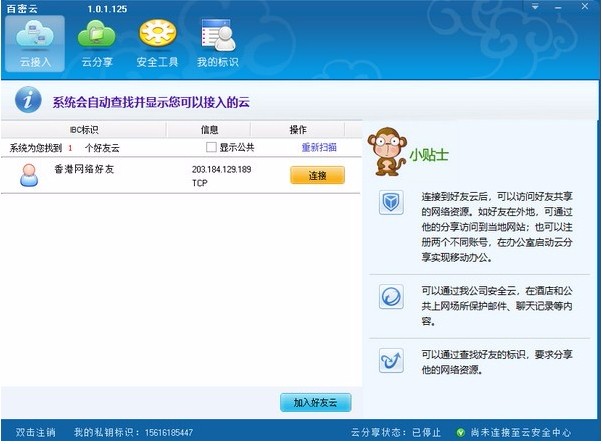Click the TCP protocol label
Viewport: 603px width, 444px height.
tap(200, 183)
